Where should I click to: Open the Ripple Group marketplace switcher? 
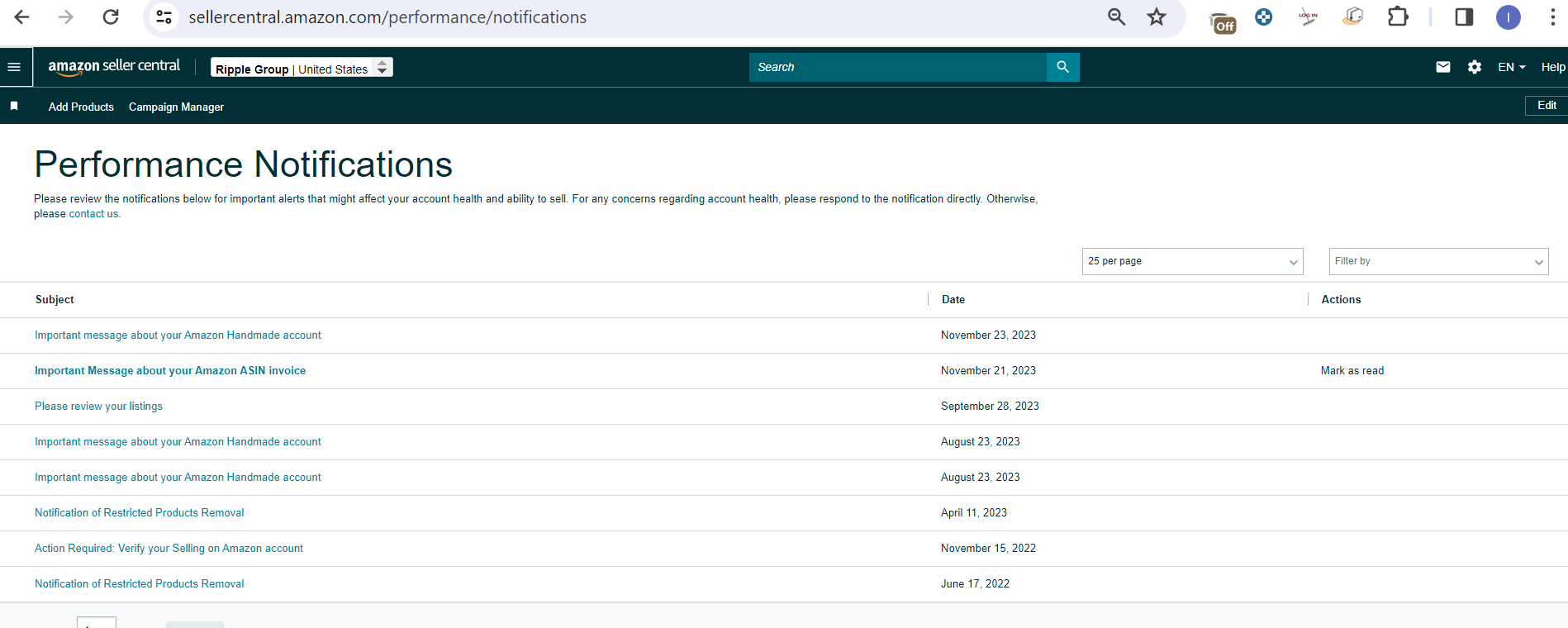tap(302, 68)
